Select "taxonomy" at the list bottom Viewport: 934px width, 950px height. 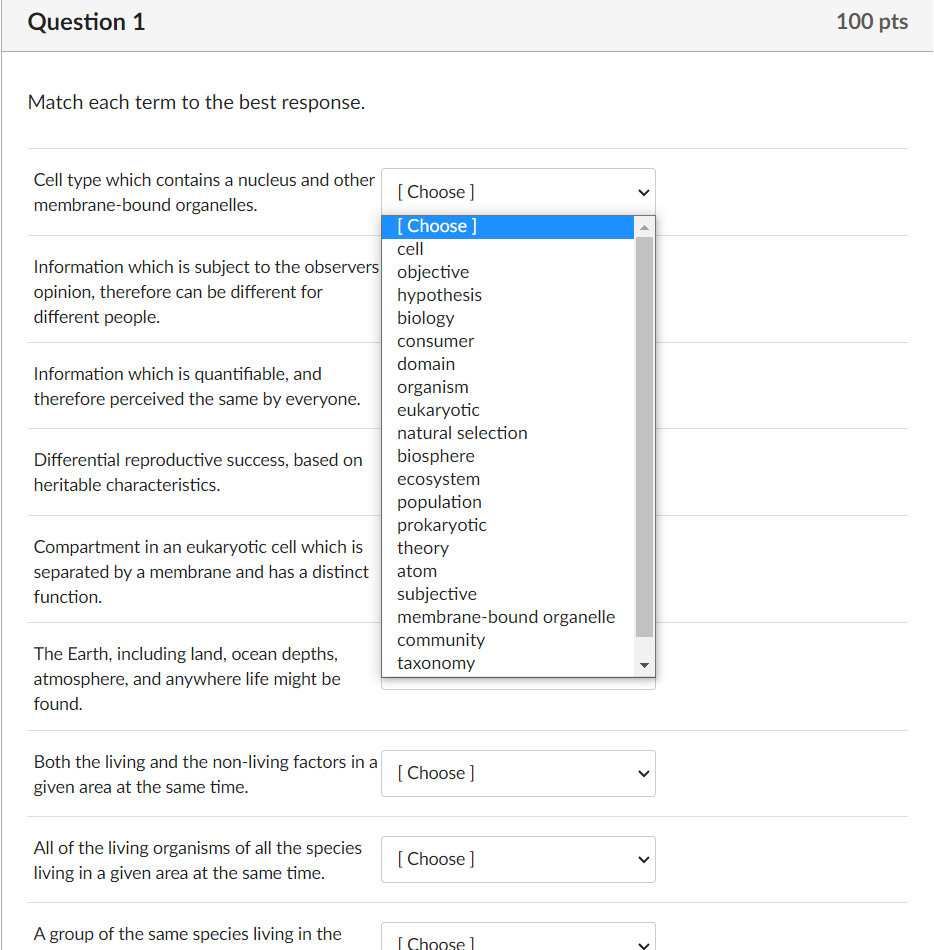(436, 663)
